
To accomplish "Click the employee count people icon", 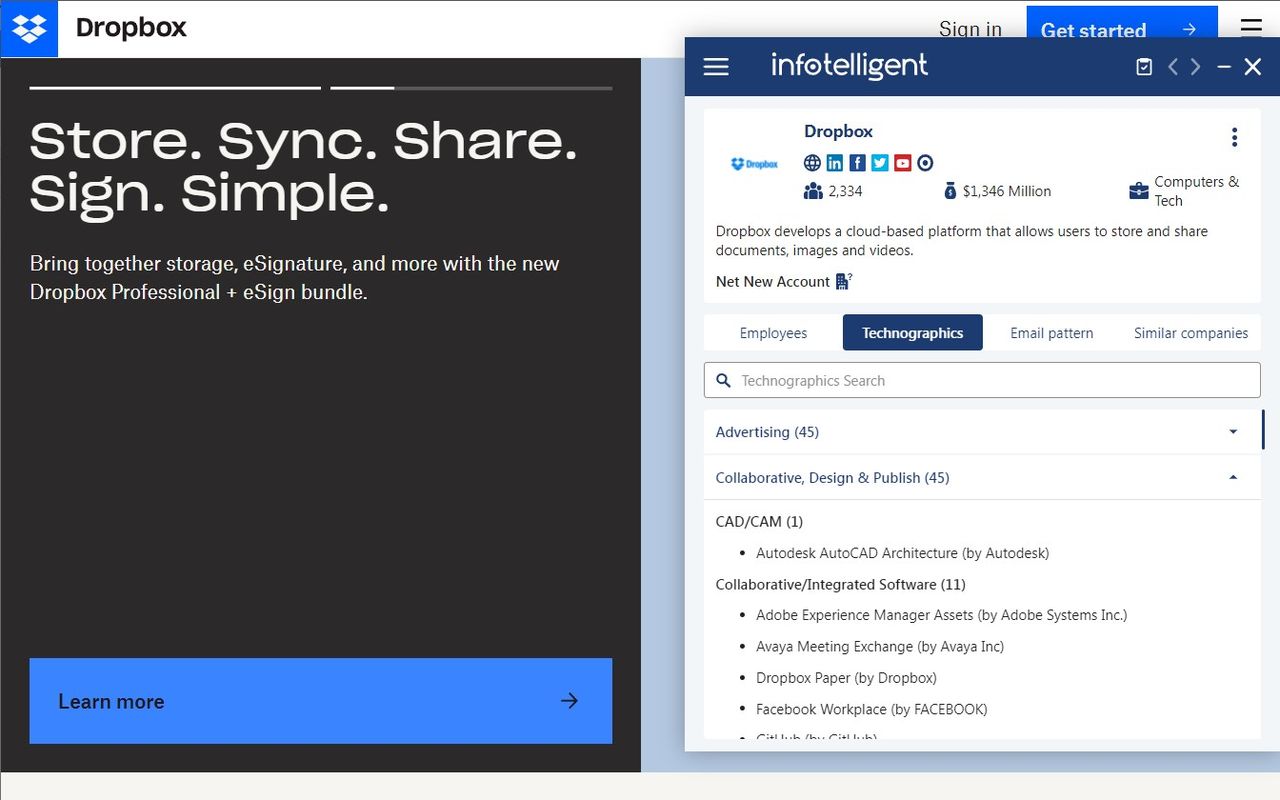I will [x=813, y=191].
